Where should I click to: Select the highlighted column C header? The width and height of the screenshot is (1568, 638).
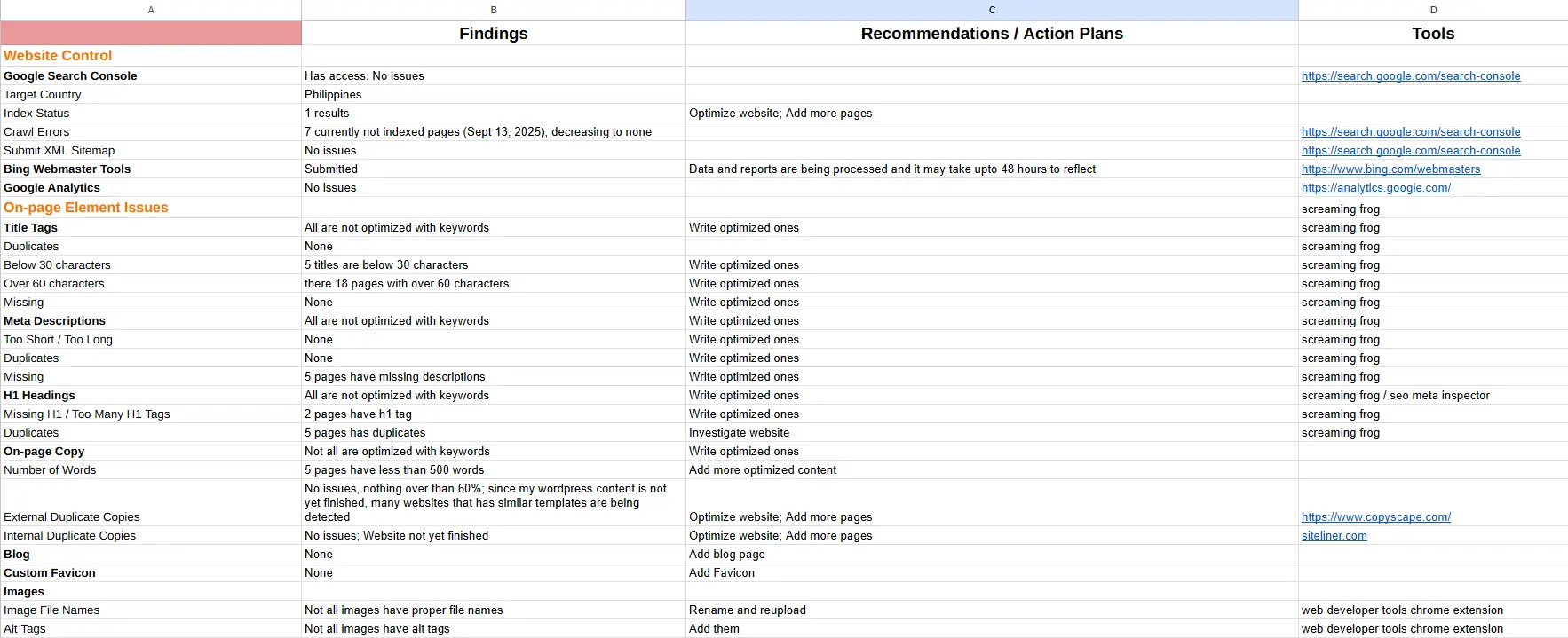[x=992, y=10]
